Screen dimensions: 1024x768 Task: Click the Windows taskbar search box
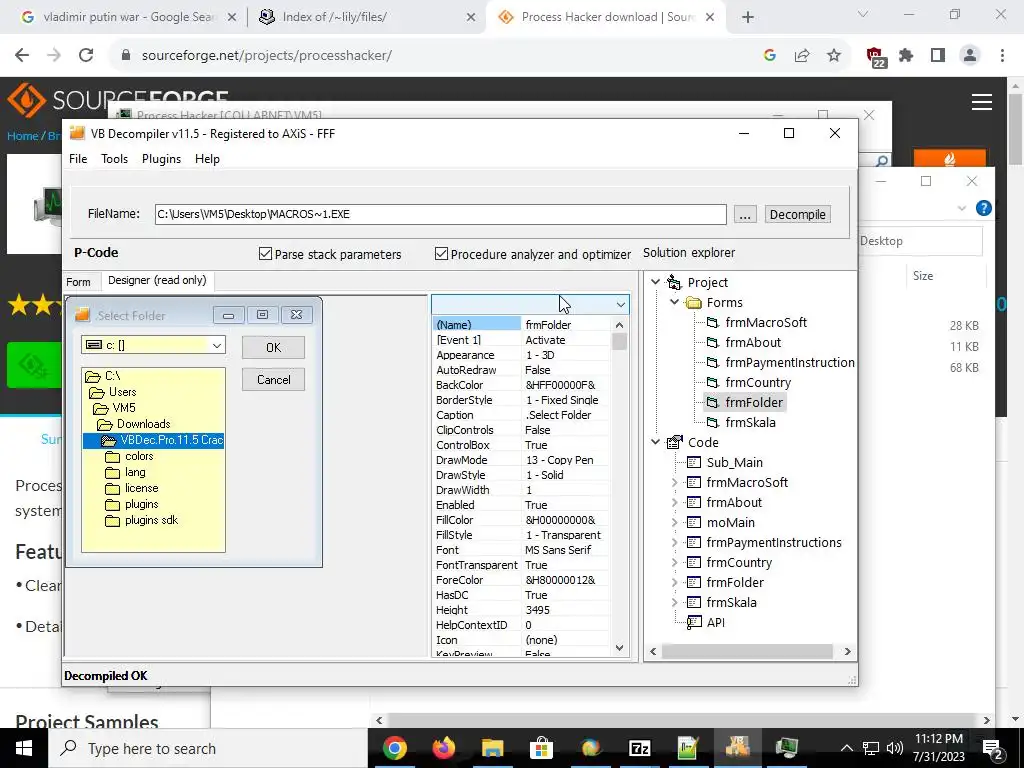tap(208, 748)
